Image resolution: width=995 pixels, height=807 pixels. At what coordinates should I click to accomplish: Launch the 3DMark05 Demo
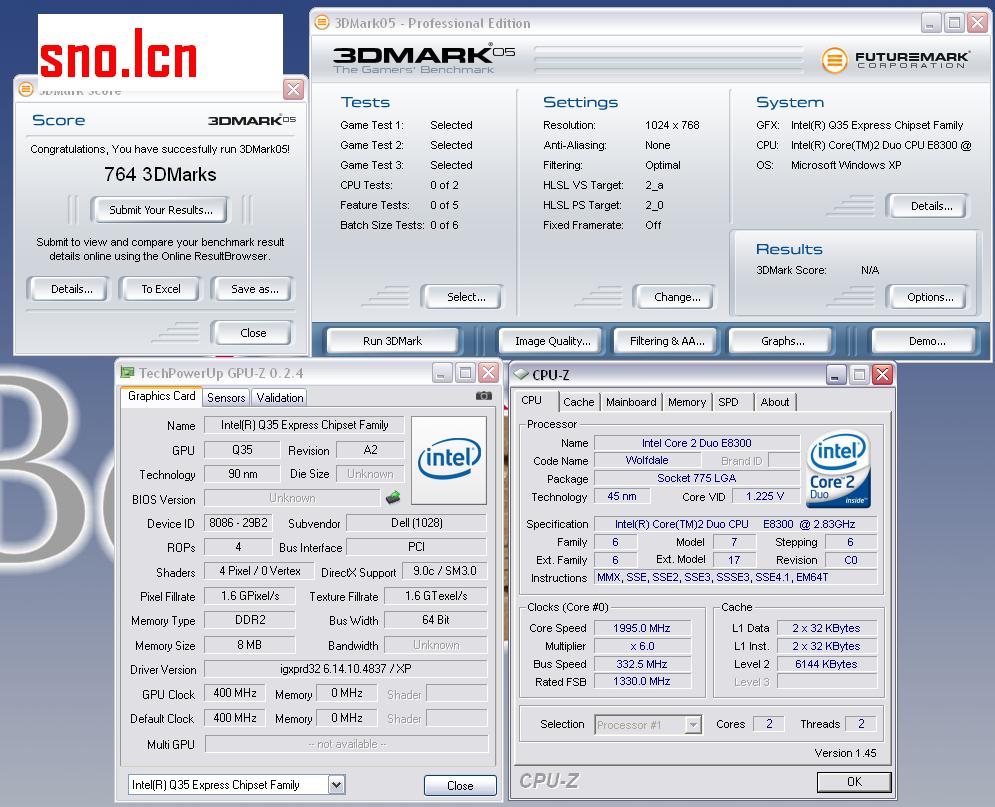pyautogui.click(x=926, y=341)
